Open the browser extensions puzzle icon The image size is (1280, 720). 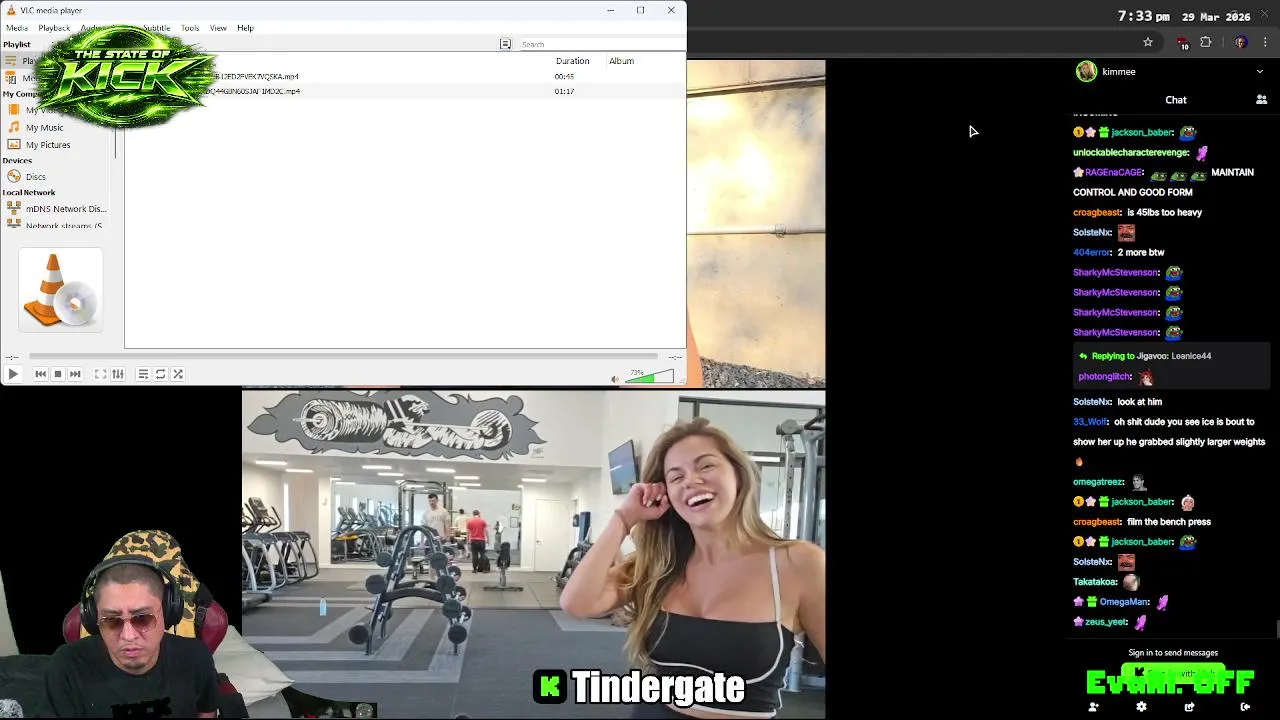pos(1206,42)
